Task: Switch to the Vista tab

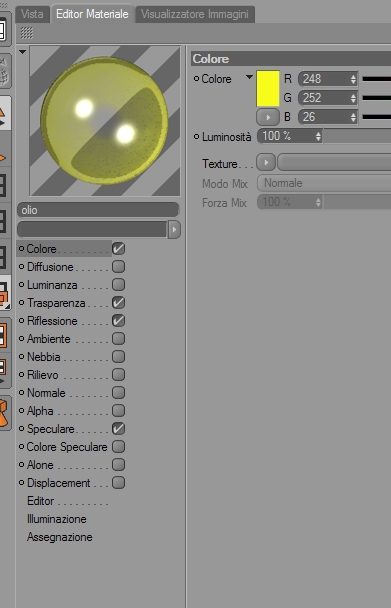Action: [32, 15]
